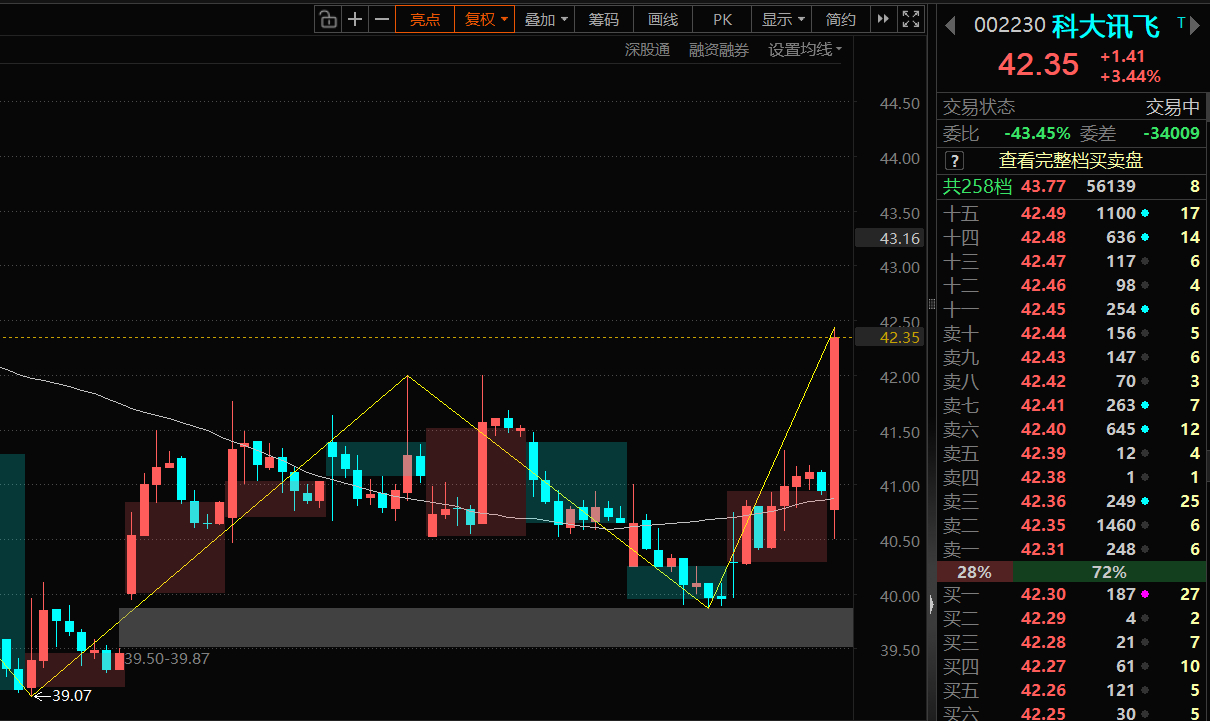Open the 显示 display dropdown

782,19
